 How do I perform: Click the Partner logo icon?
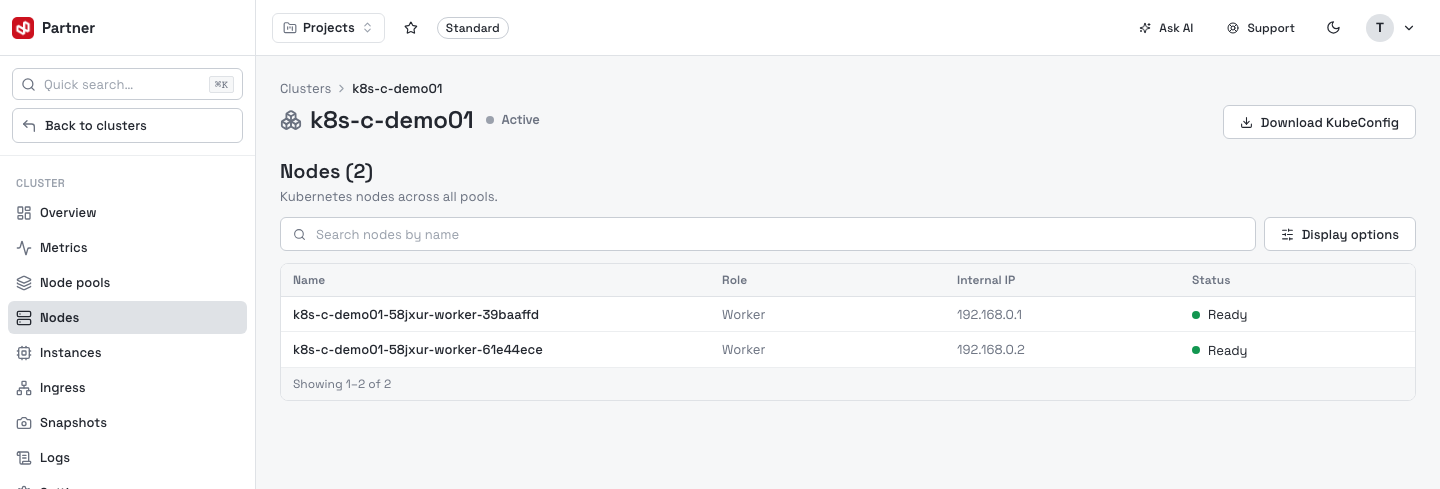tap(23, 28)
